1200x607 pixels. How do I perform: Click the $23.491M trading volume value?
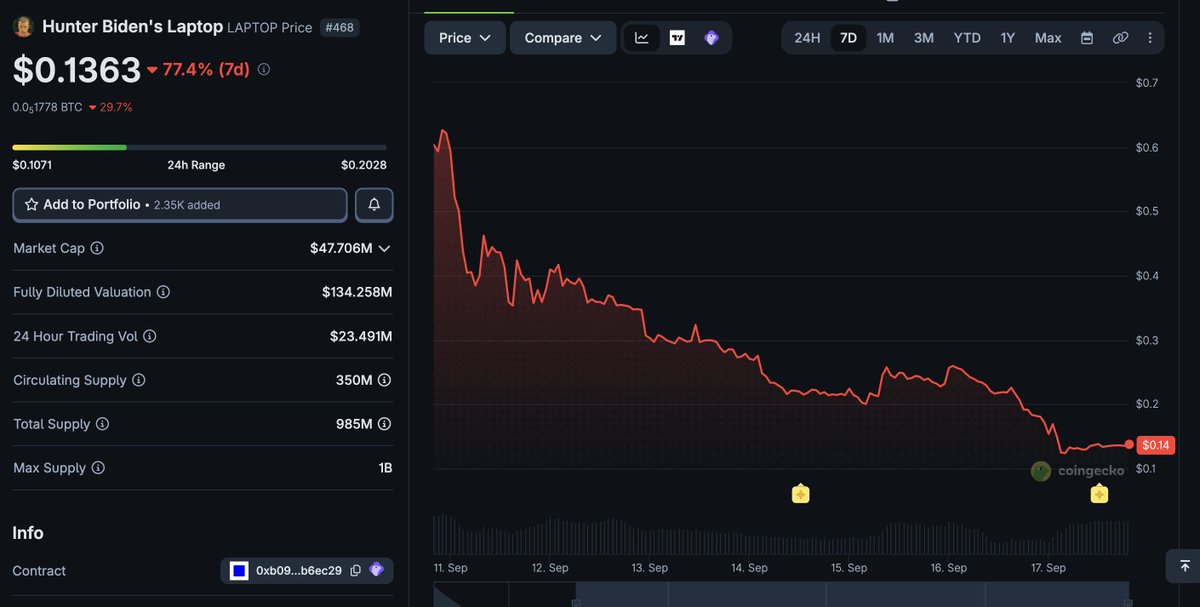click(x=361, y=336)
